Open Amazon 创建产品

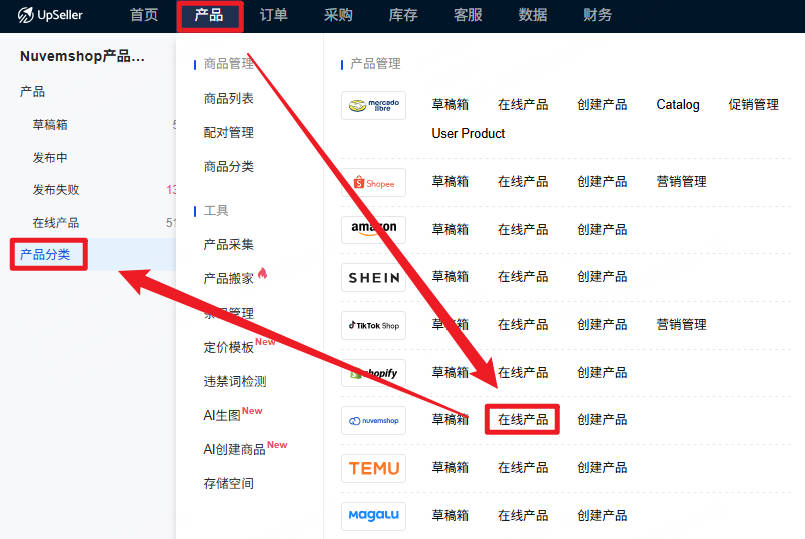point(602,229)
